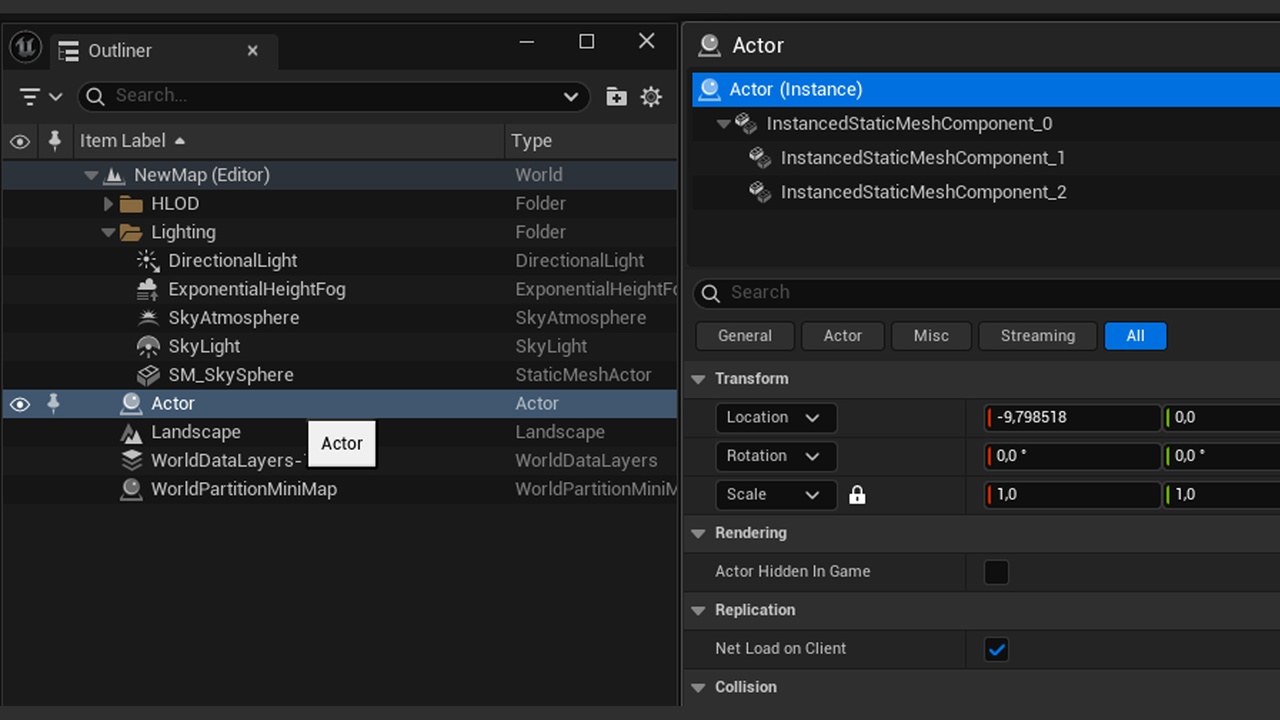Collapse the Collision section
1280x720 pixels.
[x=699, y=688]
